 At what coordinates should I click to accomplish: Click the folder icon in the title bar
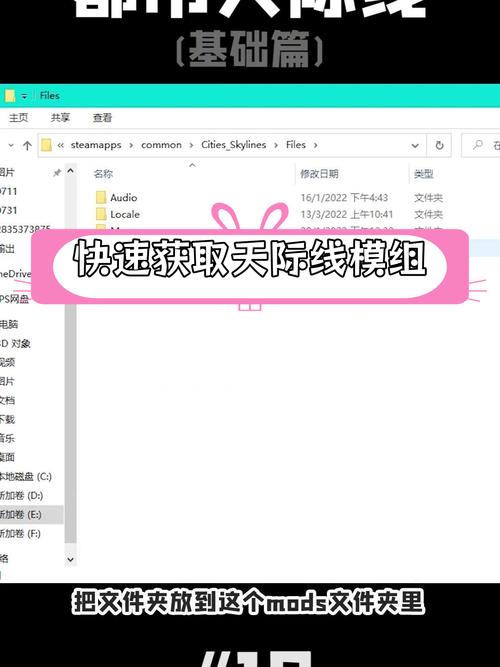click(9, 96)
